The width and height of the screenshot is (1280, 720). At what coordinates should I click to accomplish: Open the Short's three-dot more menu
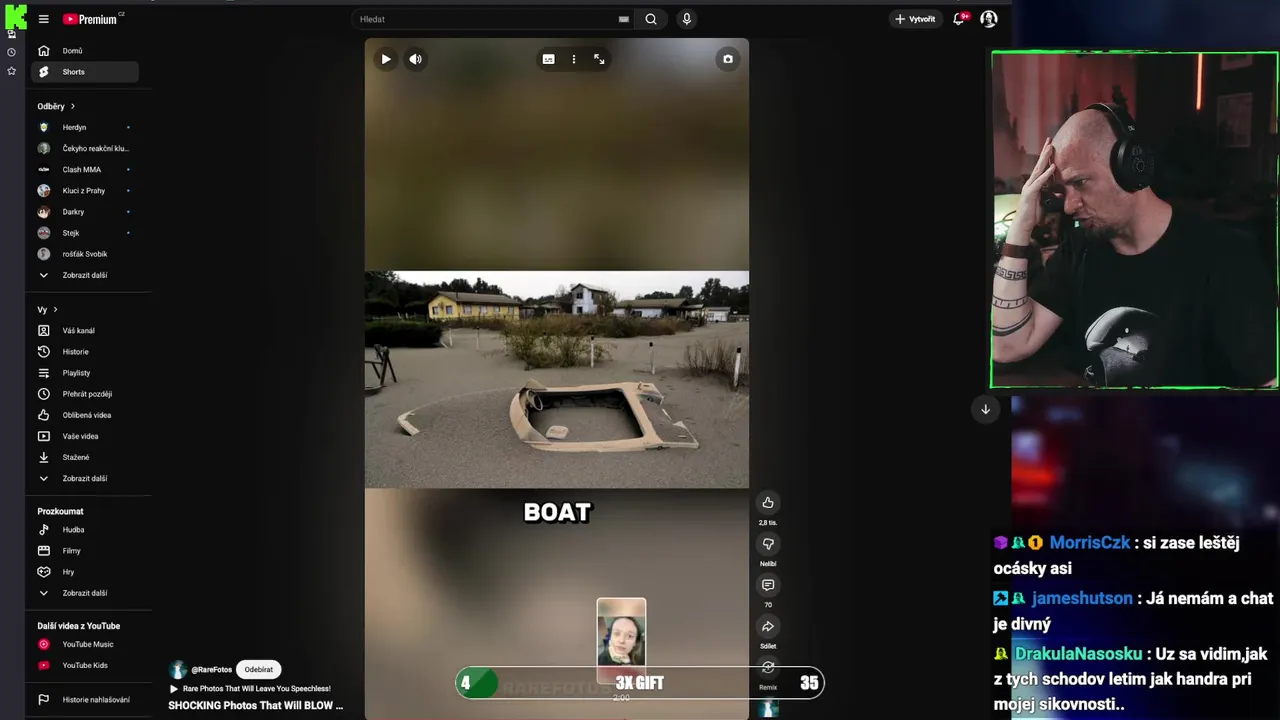click(x=574, y=59)
